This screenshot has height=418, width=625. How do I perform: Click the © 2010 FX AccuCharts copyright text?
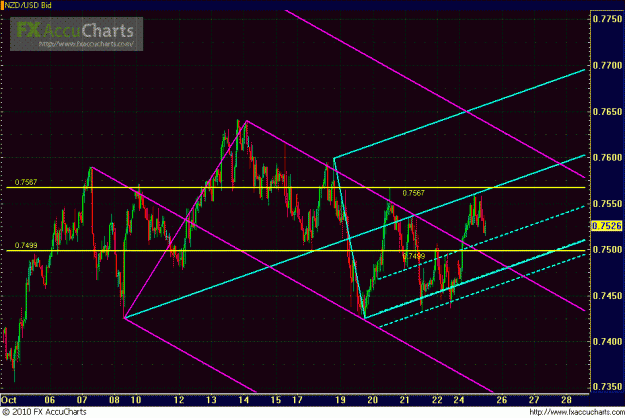pyautogui.click(x=44, y=412)
